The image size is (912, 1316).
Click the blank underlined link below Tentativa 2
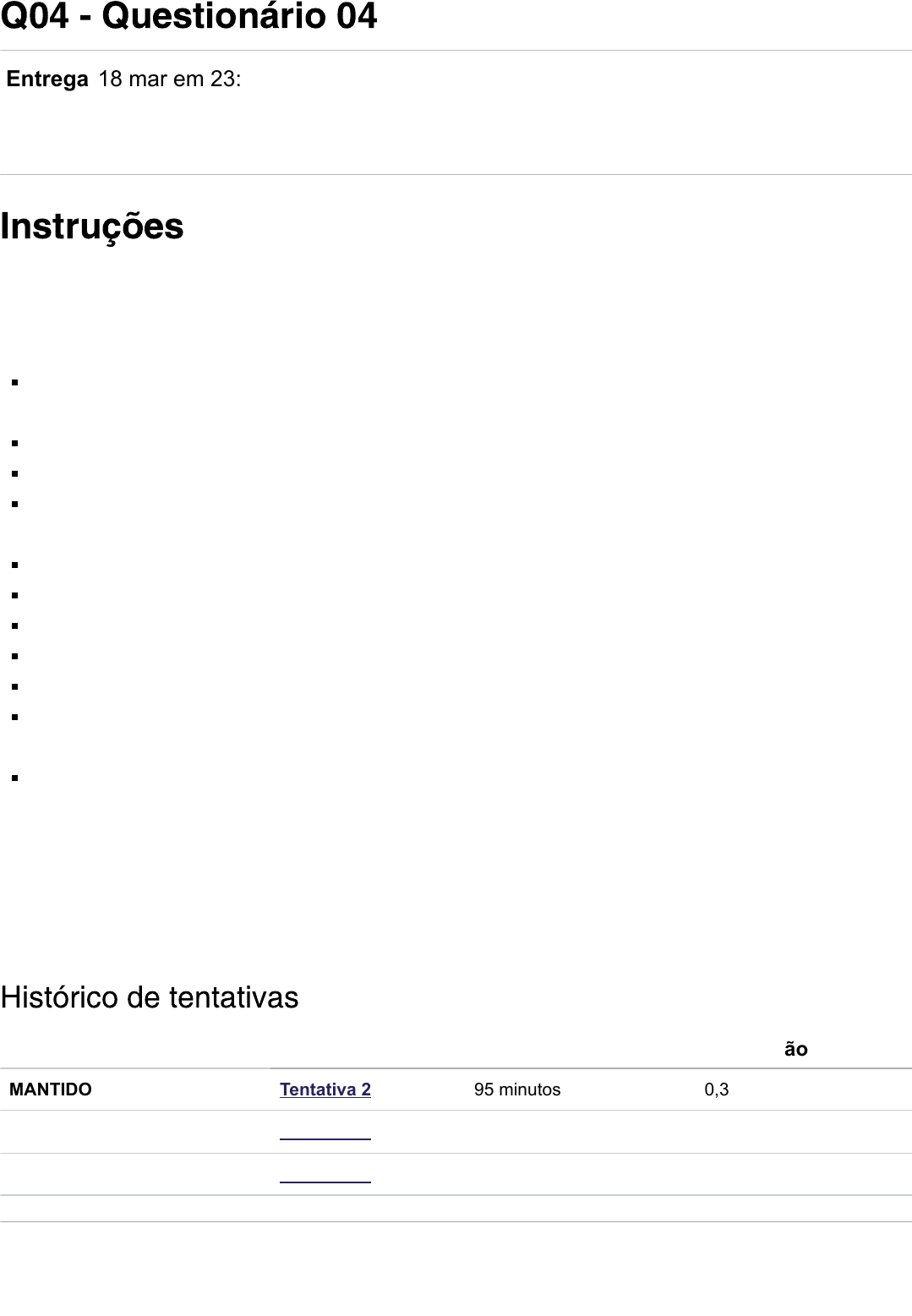pyautogui.click(x=325, y=1138)
